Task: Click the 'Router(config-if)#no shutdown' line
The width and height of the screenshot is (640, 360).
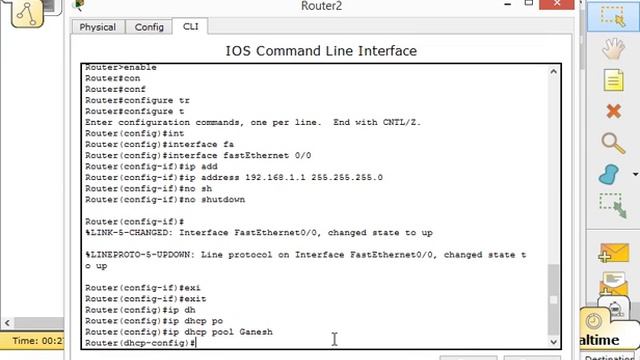Action: (x=165, y=200)
